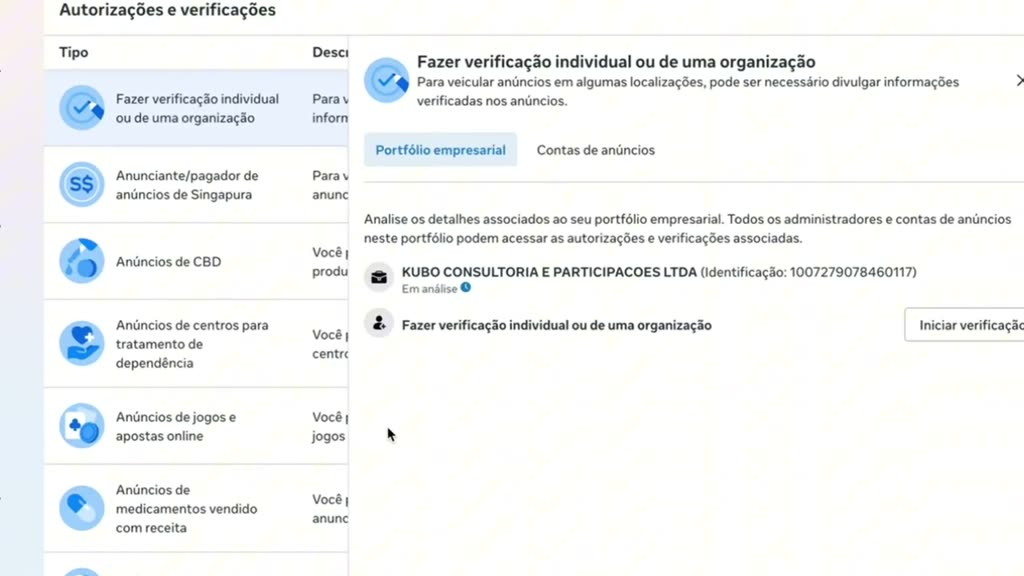Click the bold Fazer verificação individual item label
The width and height of the screenshot is (1024, 576).
556,325
